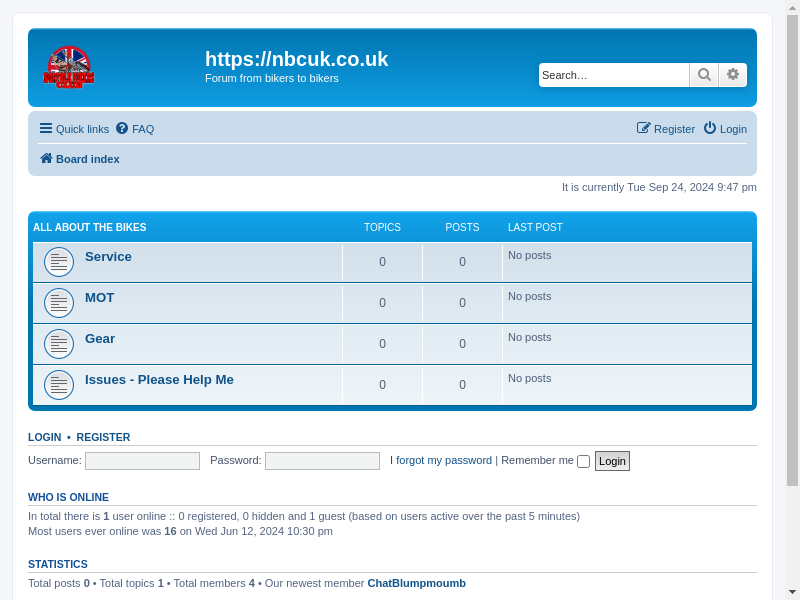Click the MOT forum status icon
The width and height of the screenshot is (800, 600).
59,303
